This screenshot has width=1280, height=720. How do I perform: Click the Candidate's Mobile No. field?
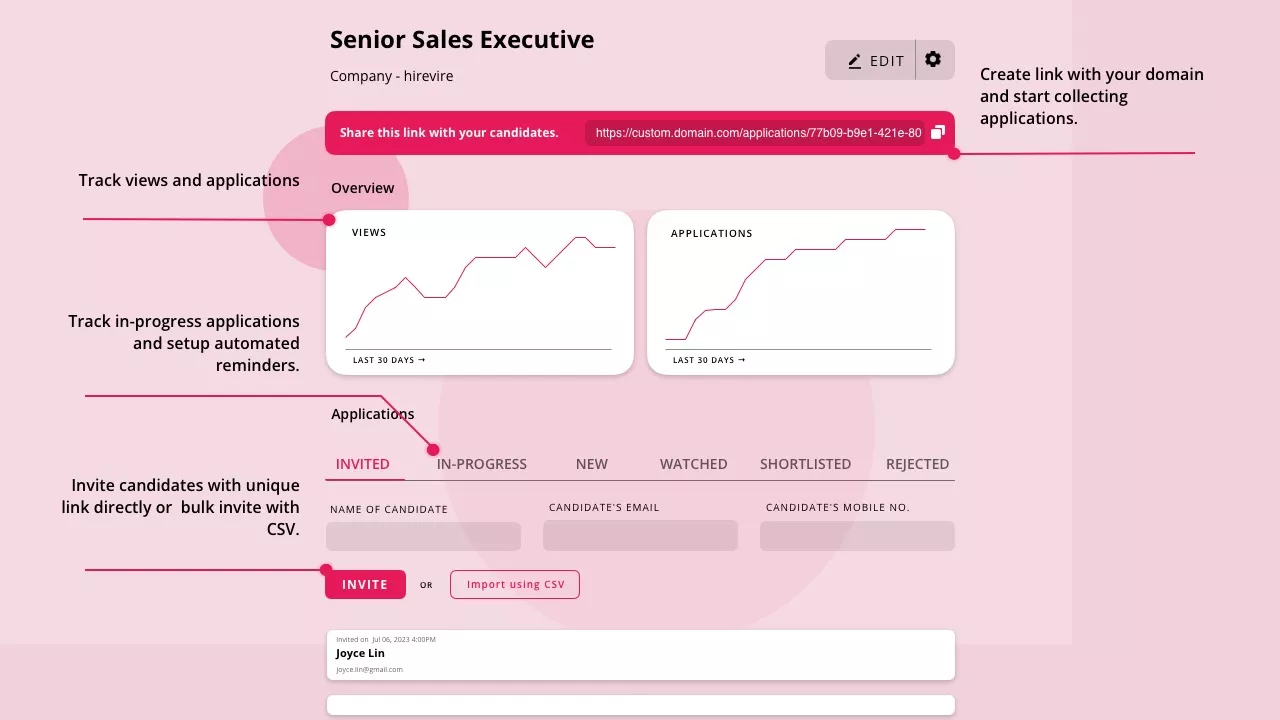[857, 535]
